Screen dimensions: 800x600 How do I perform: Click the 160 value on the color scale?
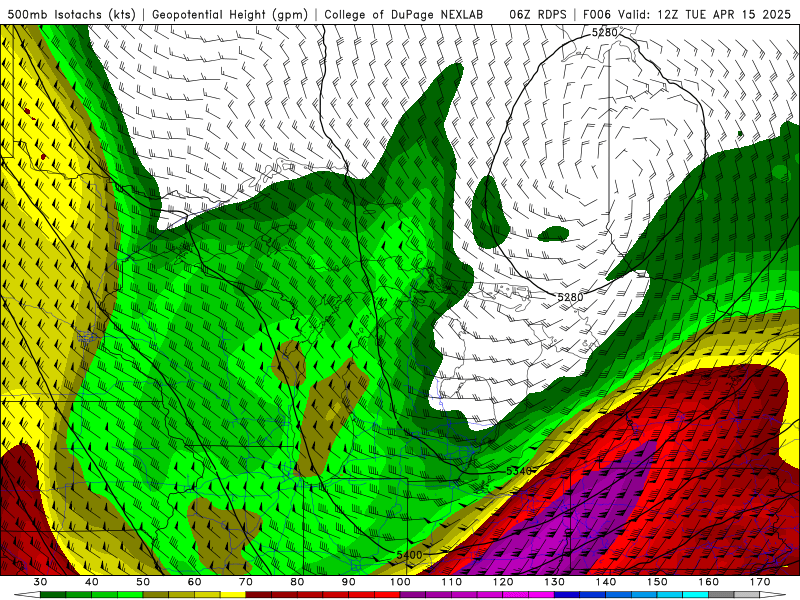709,582
